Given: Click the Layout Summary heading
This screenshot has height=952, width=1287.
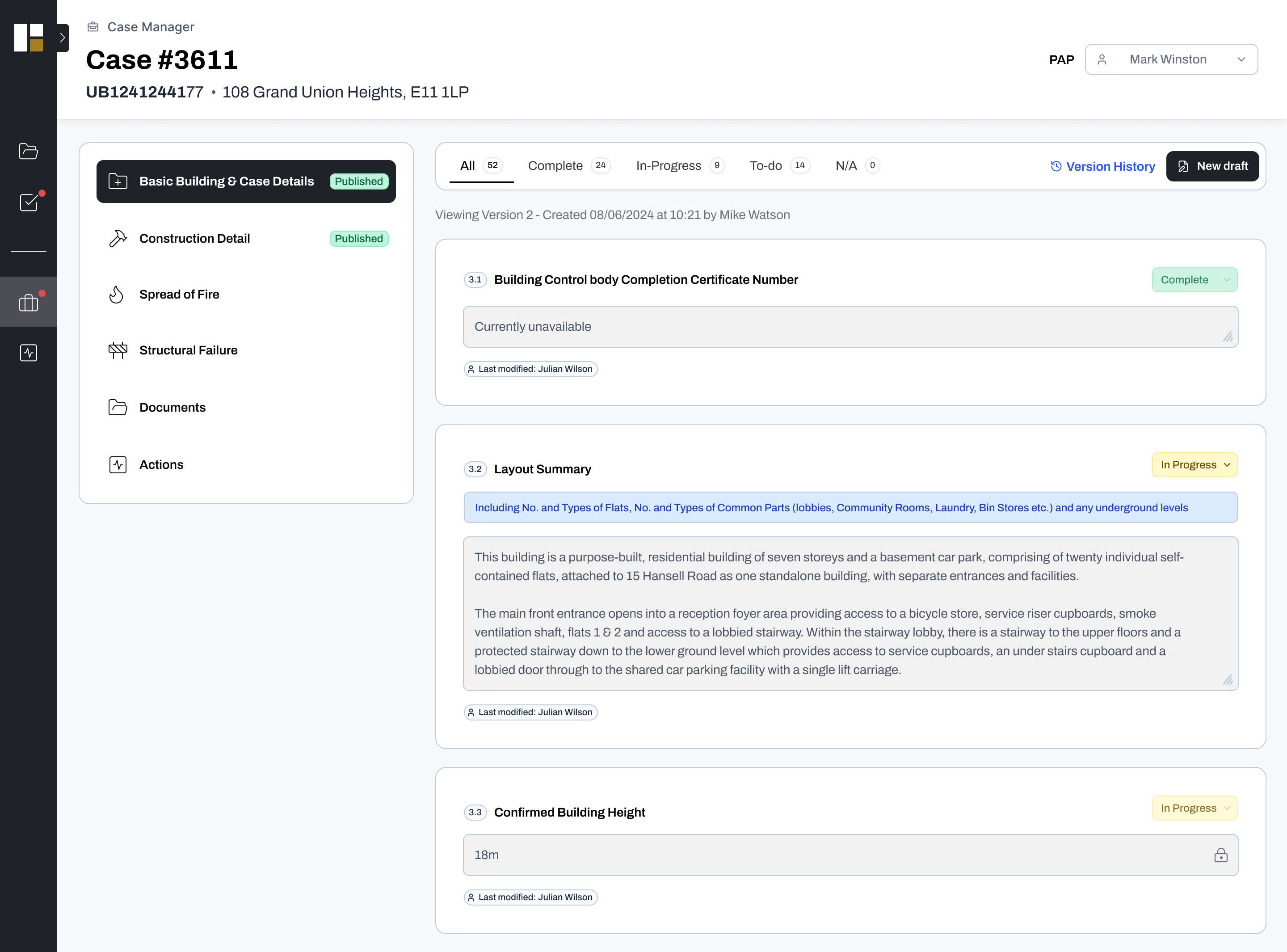Looking at the screenshot, I should (x=543, y=469).
